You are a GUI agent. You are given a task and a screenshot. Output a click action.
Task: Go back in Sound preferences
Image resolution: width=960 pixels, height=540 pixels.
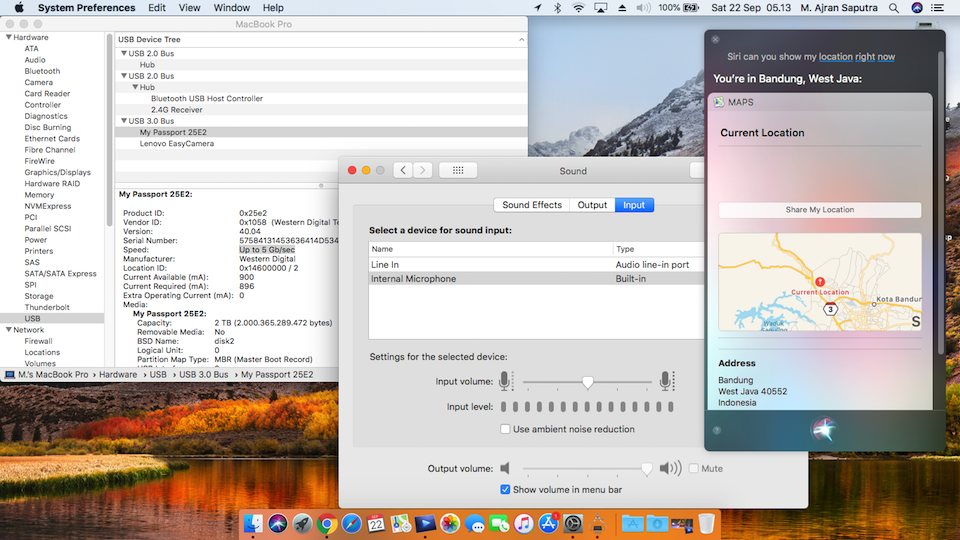tap(403, 170)
